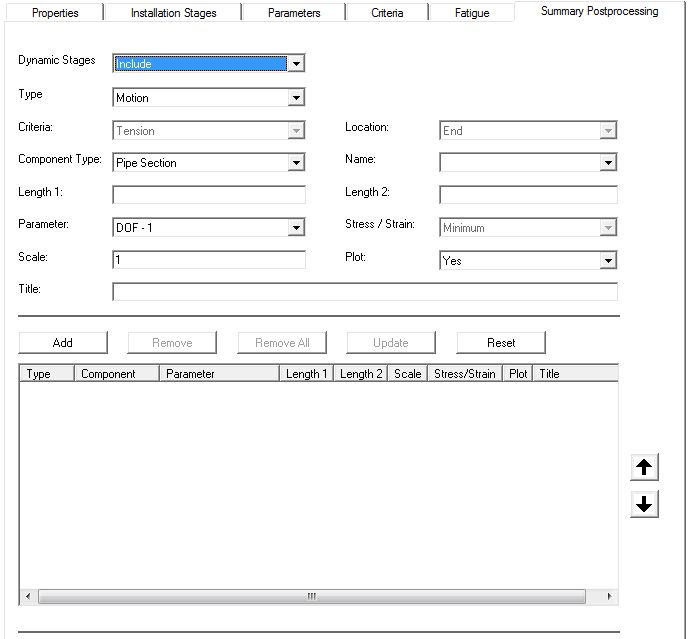Click the Remove All button
This screenshot has width=688, height=639.
(x=282, y=343)
